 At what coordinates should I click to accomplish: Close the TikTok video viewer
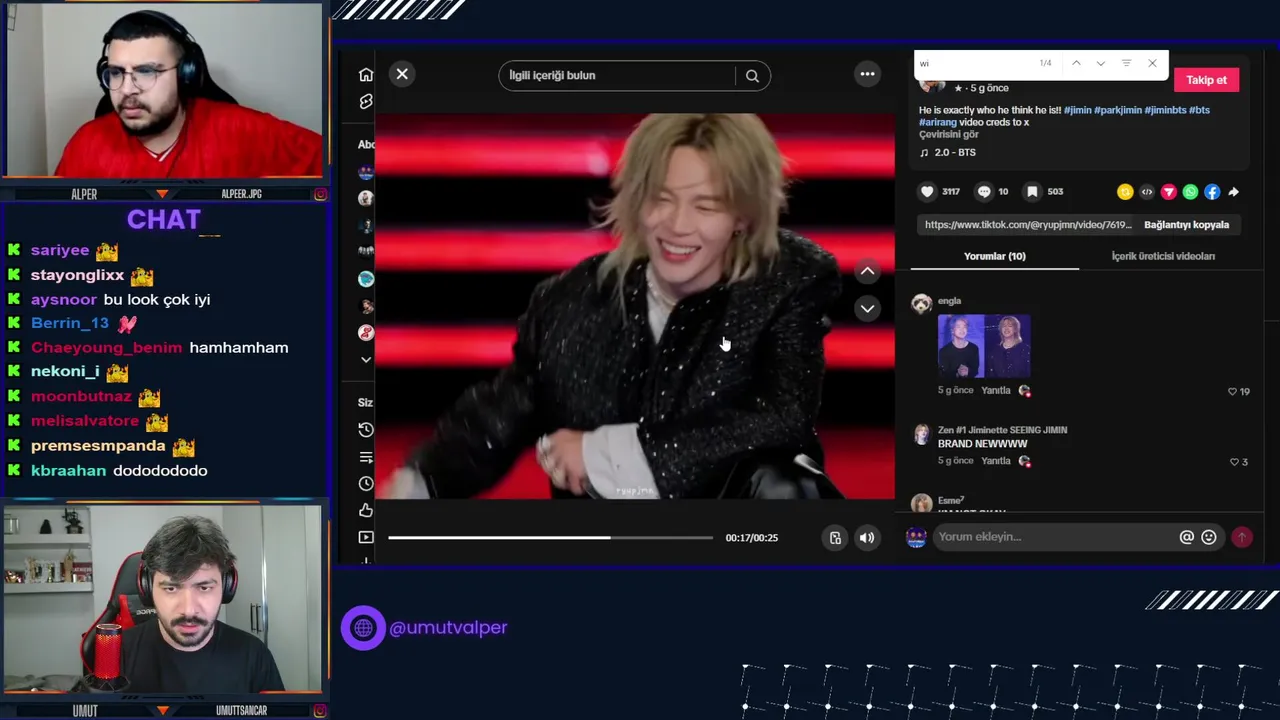402,74
